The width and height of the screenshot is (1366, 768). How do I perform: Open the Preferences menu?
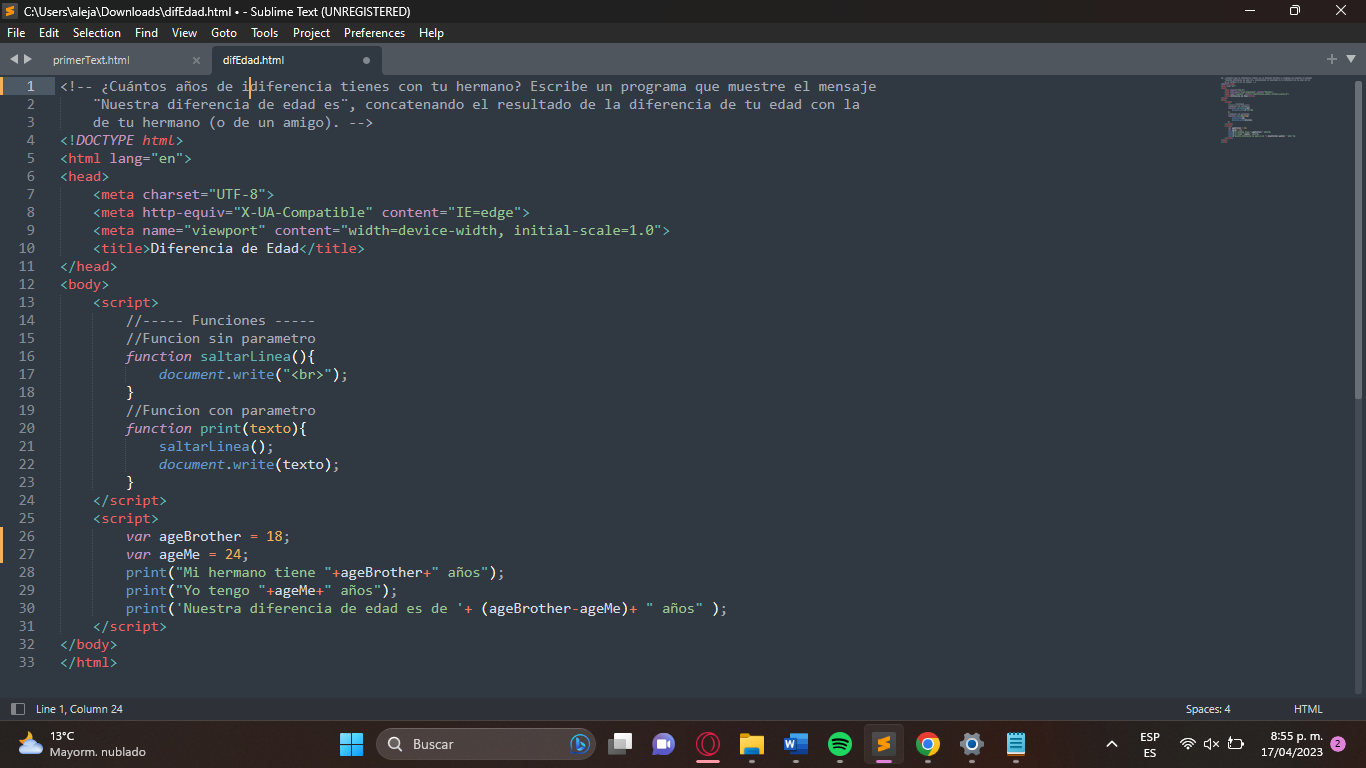point(374,33)
